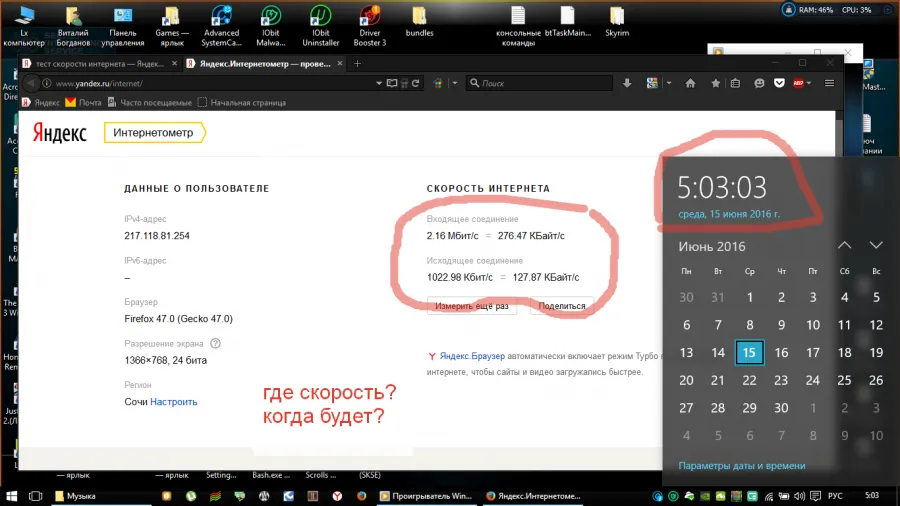This screenshot has height=506, width=900.
Task: Click РУС language indicator
Action: click(835, 496)
